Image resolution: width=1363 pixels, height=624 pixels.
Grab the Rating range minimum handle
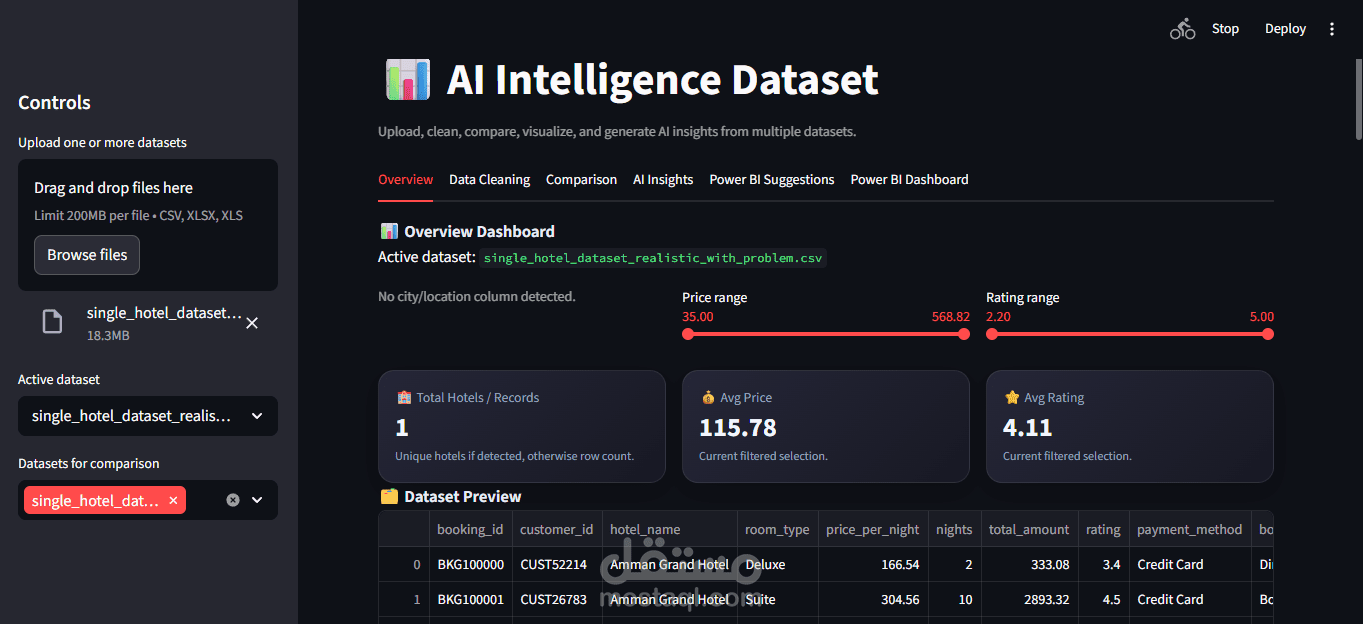point(992,334)
